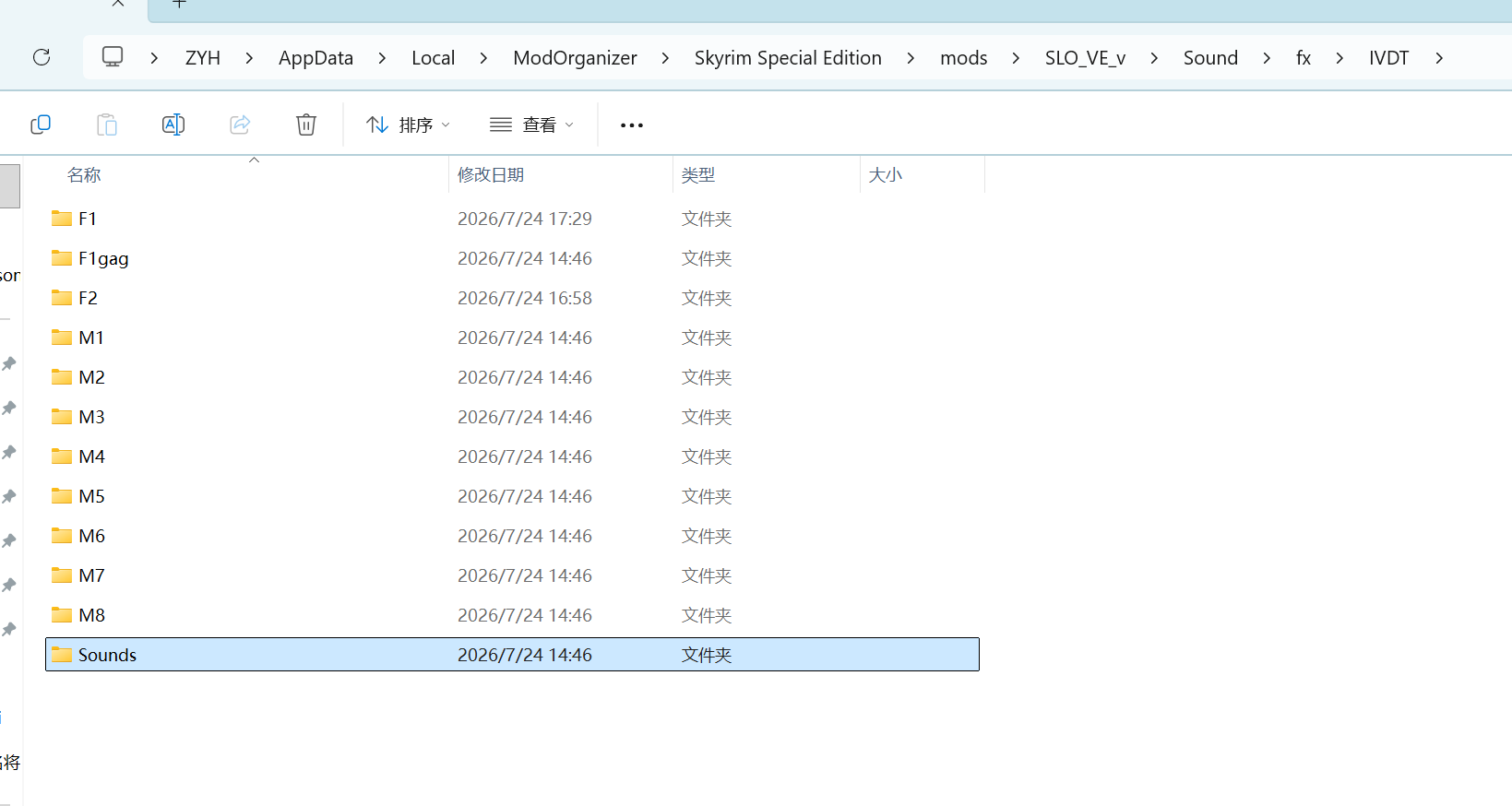1512x806 pixels.
Task: Open the 排序 sort dropdown
Action: tap(408, 124)
